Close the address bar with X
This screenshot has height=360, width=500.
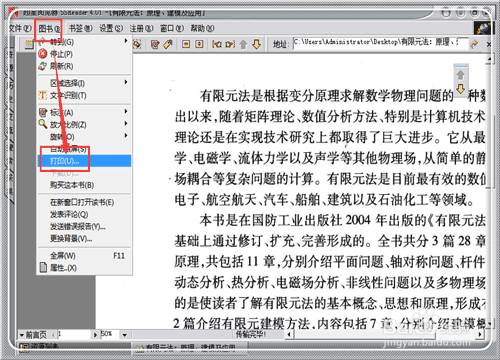click(488, 44)
